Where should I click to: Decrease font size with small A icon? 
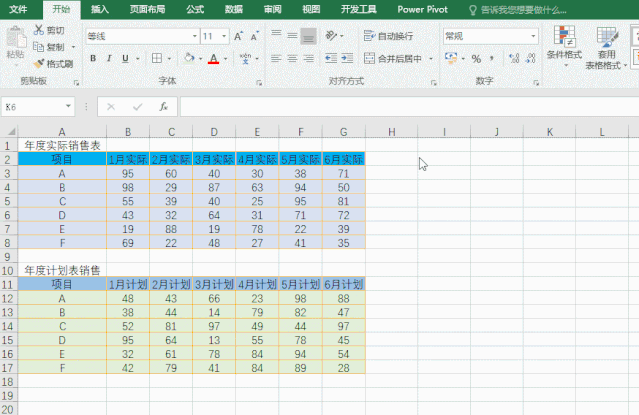click(255, 36)
